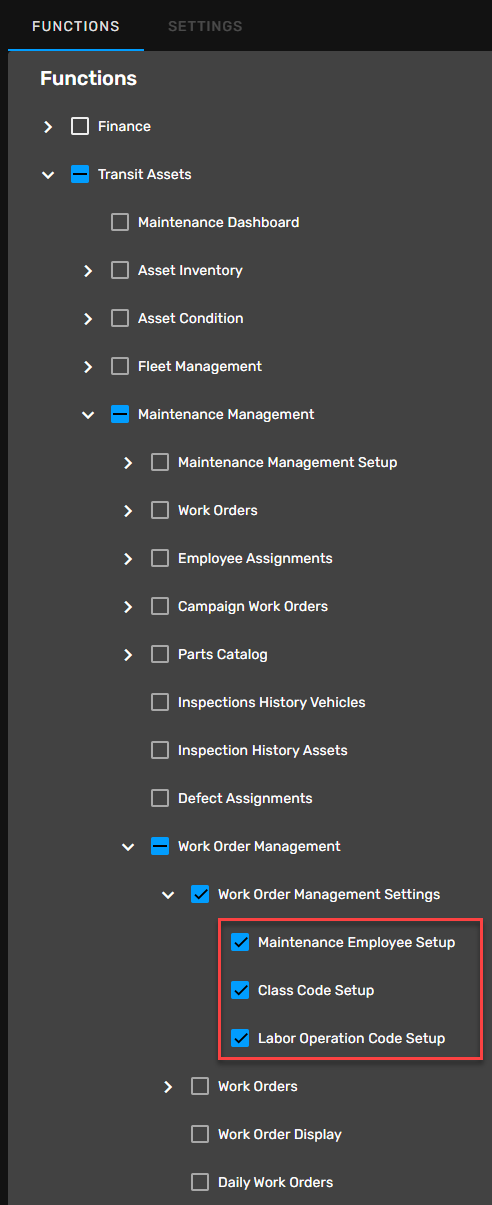Expand the Finance tree node
Screen dimensions: 492x1205
(x=48, y=127)
